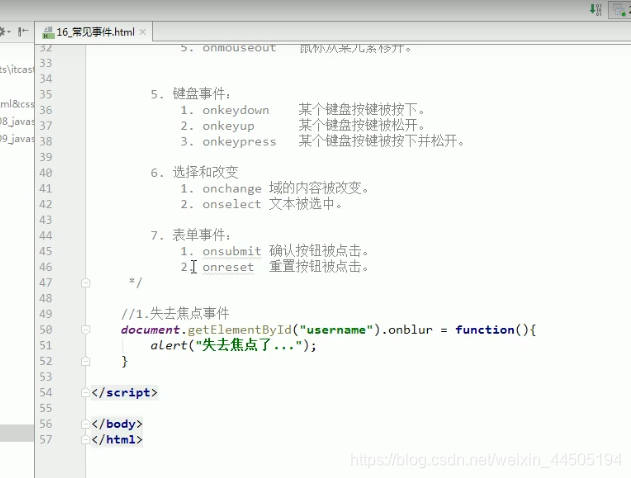The height and width of the screenshot is (478, 631).
Task: Close the 16_常见事件.html tab
Action: coord(142,32)
